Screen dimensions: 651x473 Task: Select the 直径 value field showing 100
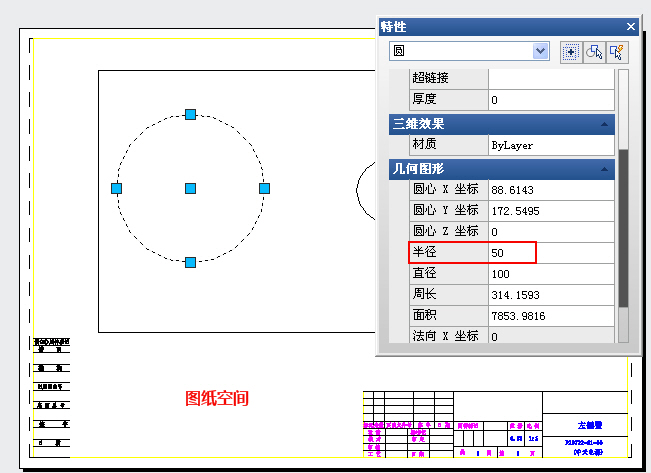tap(550, 274)
